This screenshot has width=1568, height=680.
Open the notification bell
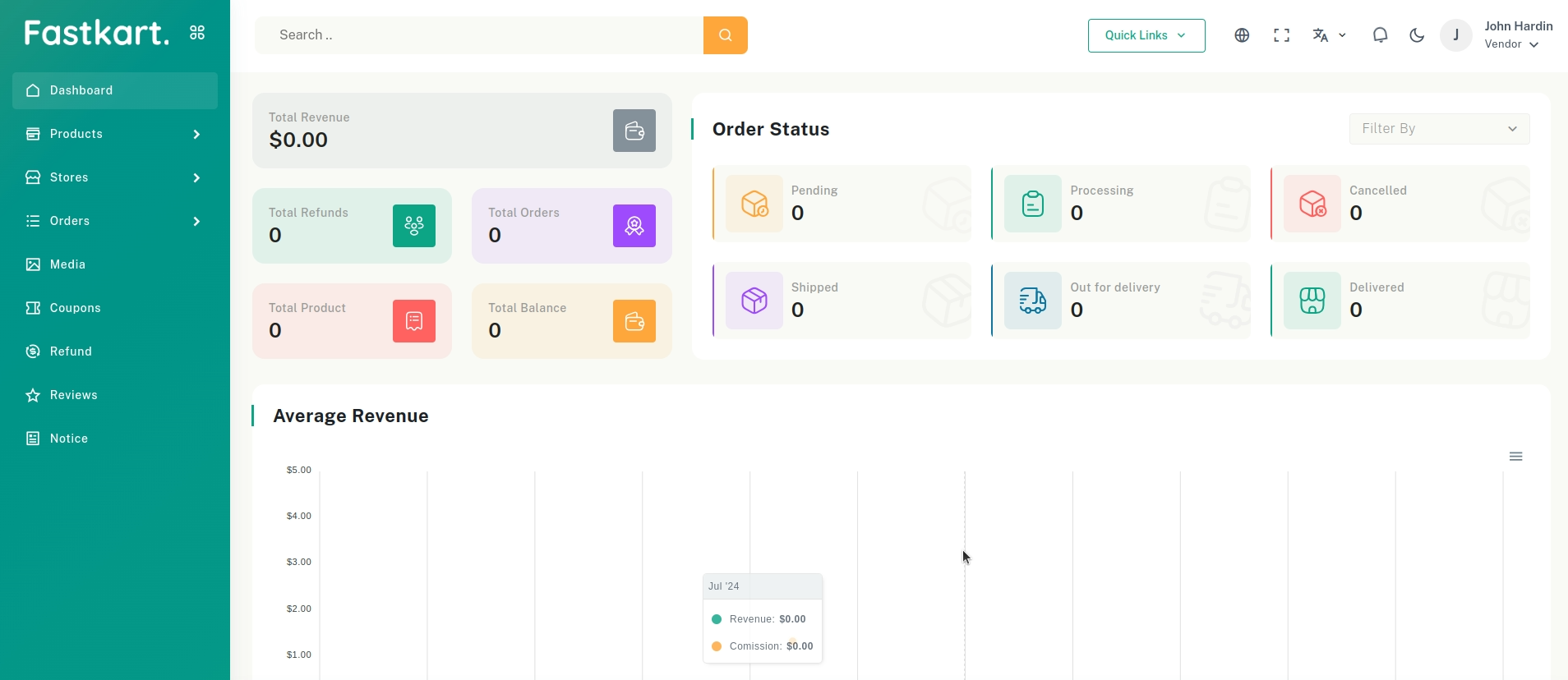[x=1380, y=35]
